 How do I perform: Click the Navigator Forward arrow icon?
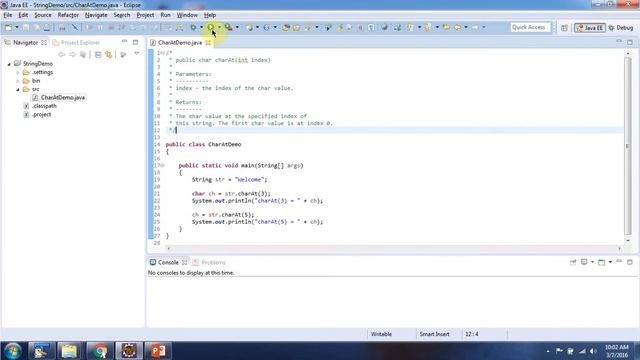pos(72,54)
